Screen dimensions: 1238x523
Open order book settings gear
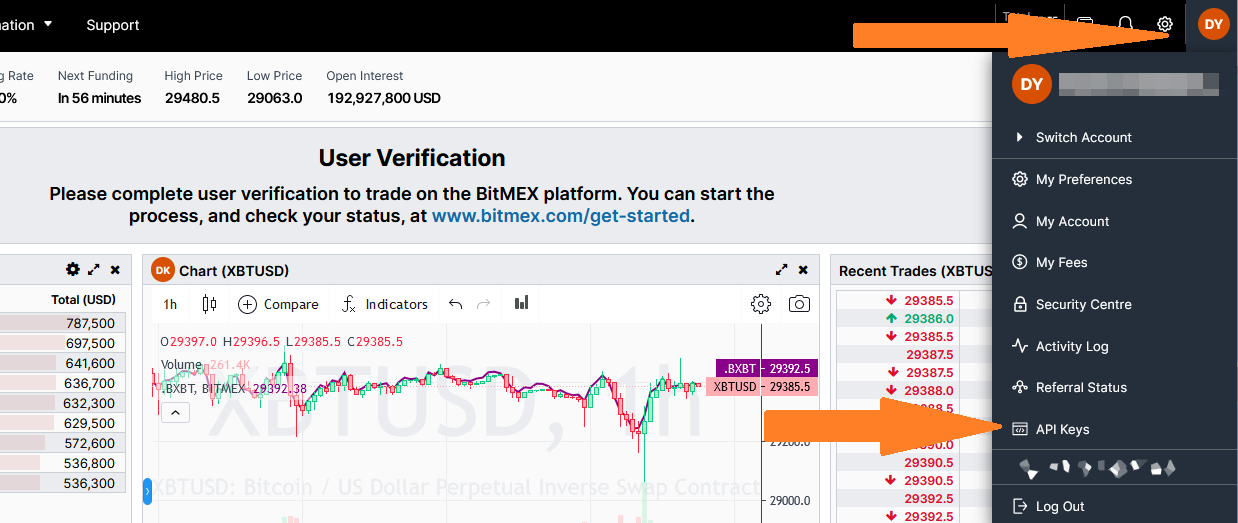click(72, 270)
